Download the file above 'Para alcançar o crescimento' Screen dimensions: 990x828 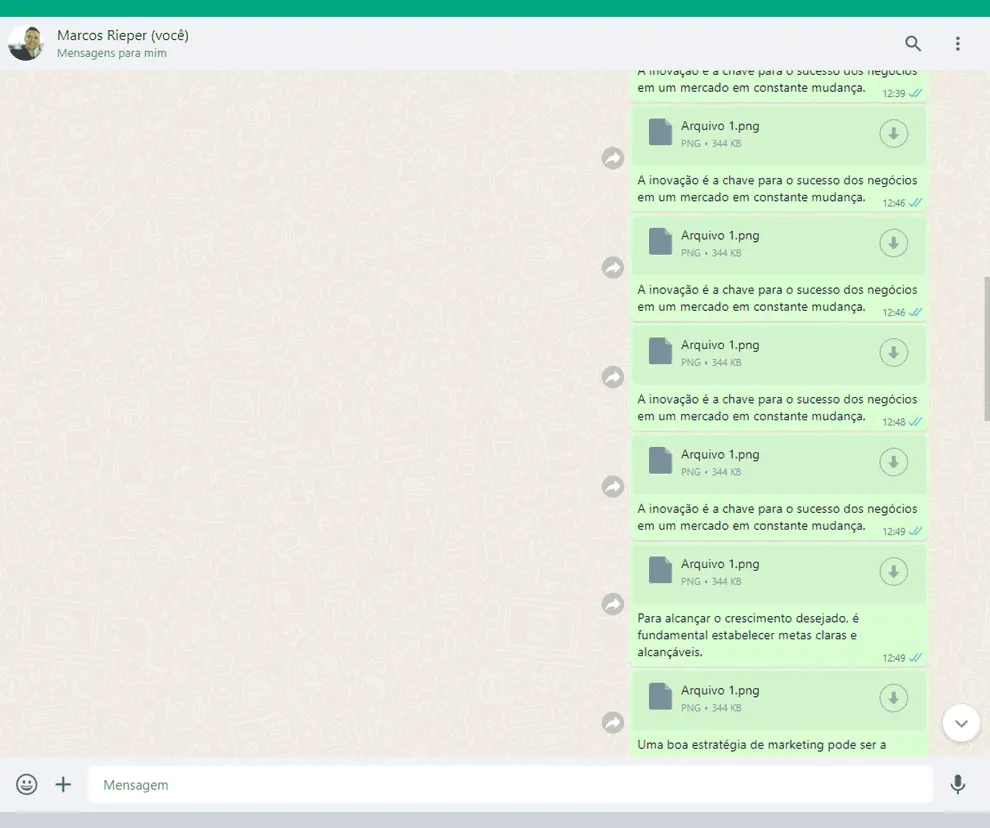893,572
